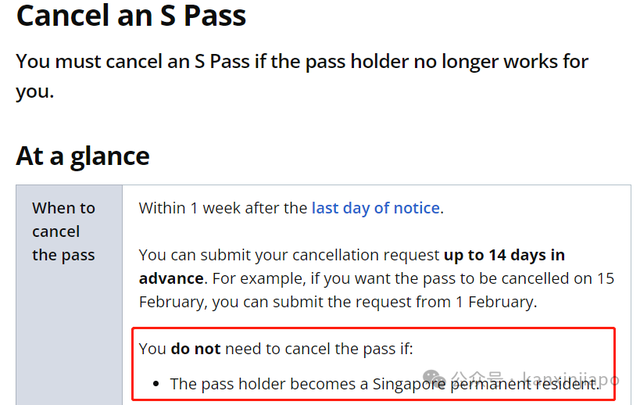Image resolution: width=640 pixels, height=405 pixels.
Task: Click the 'Cancel an S Pass' heading
Action: click(x=131, y=16)
